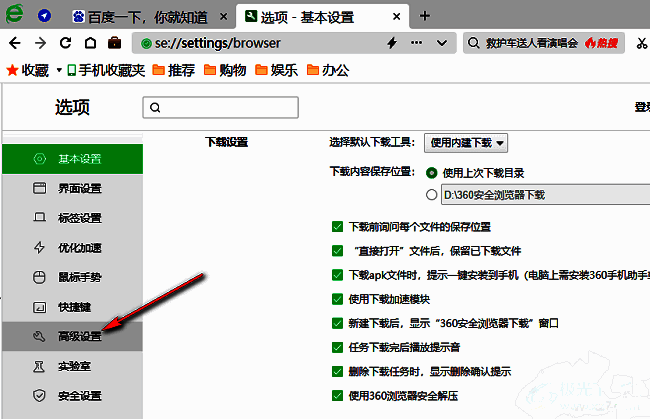Expand the 收藏 favorites dropdown arrow
Image resolution: width=650 pixels, height=419 pixels.
coord(58,70)
